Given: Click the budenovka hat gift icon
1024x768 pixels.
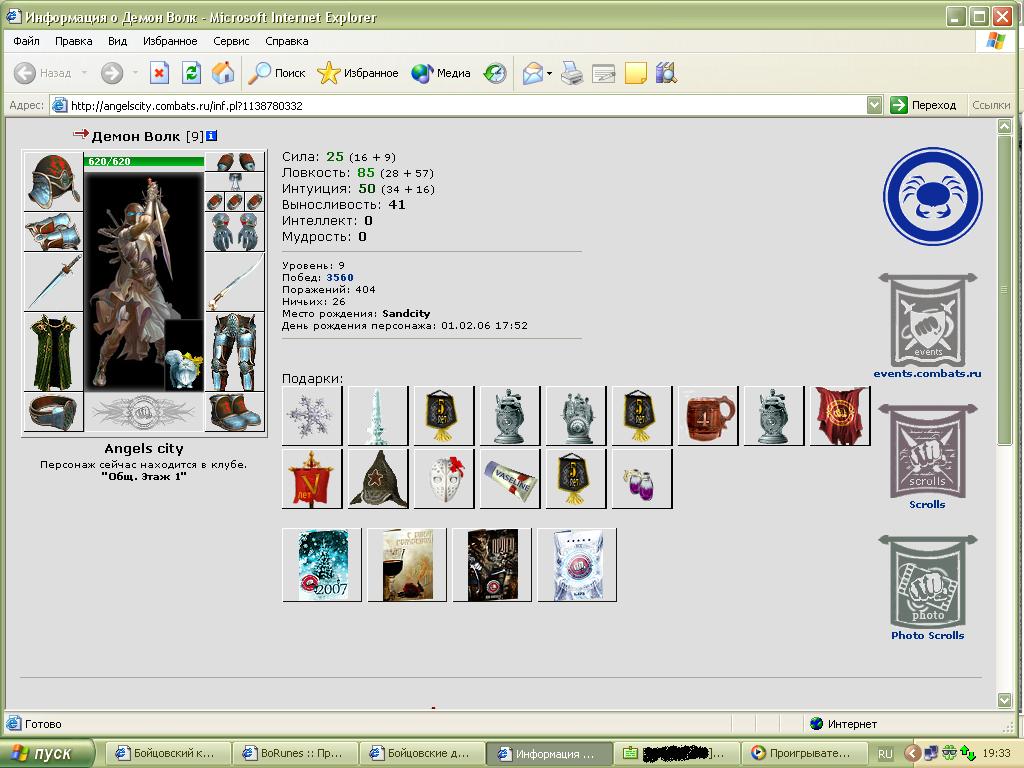Looking at the screenshot, I should point(378,479).
